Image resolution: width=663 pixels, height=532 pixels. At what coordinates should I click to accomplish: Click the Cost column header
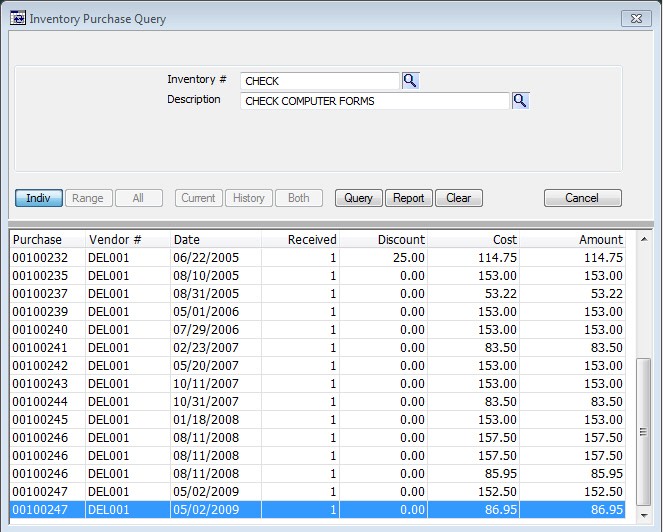(x=474, y=239)
